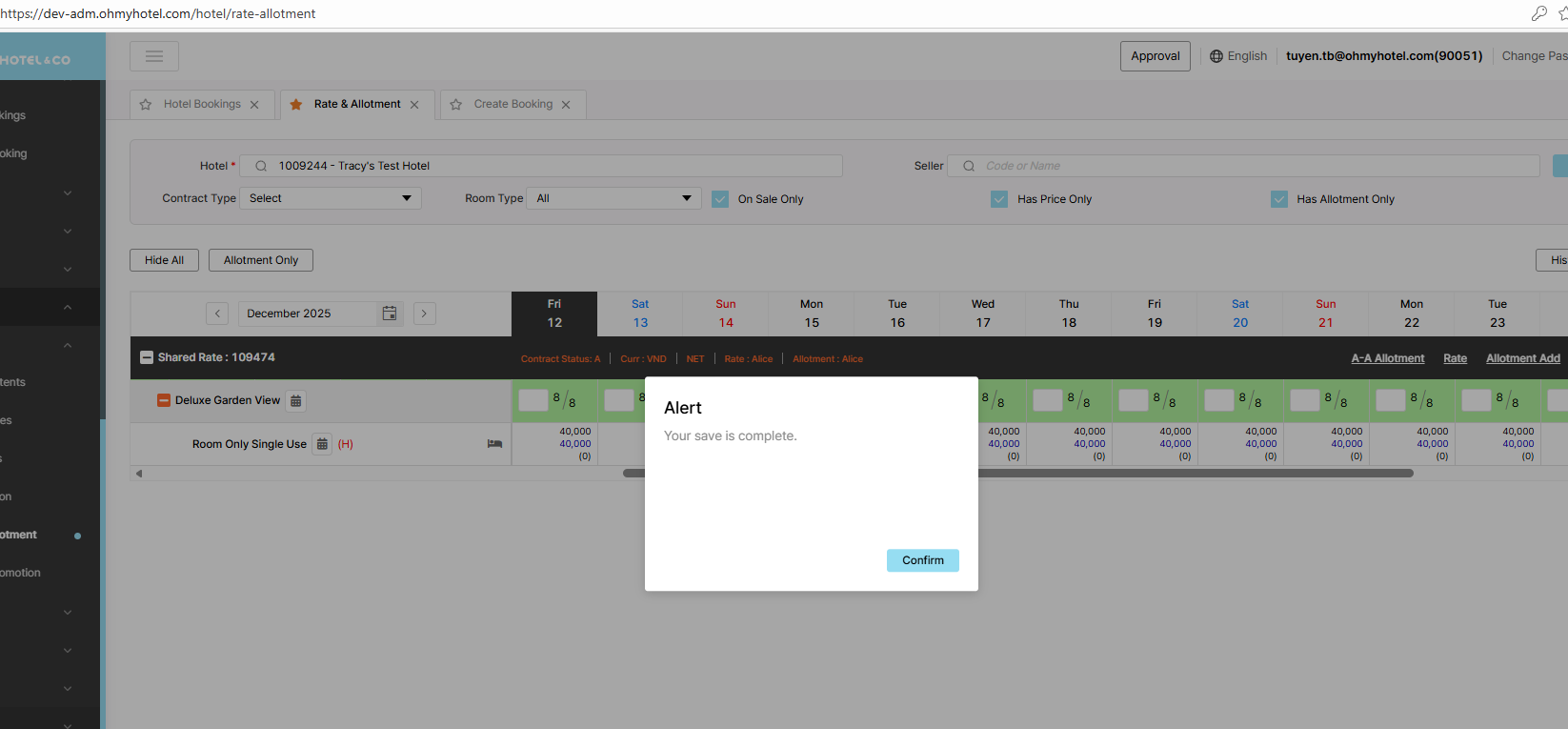Click the globe language icon
The height and width of the screenshot is (729, 1568).
[x=1216, y=56]
